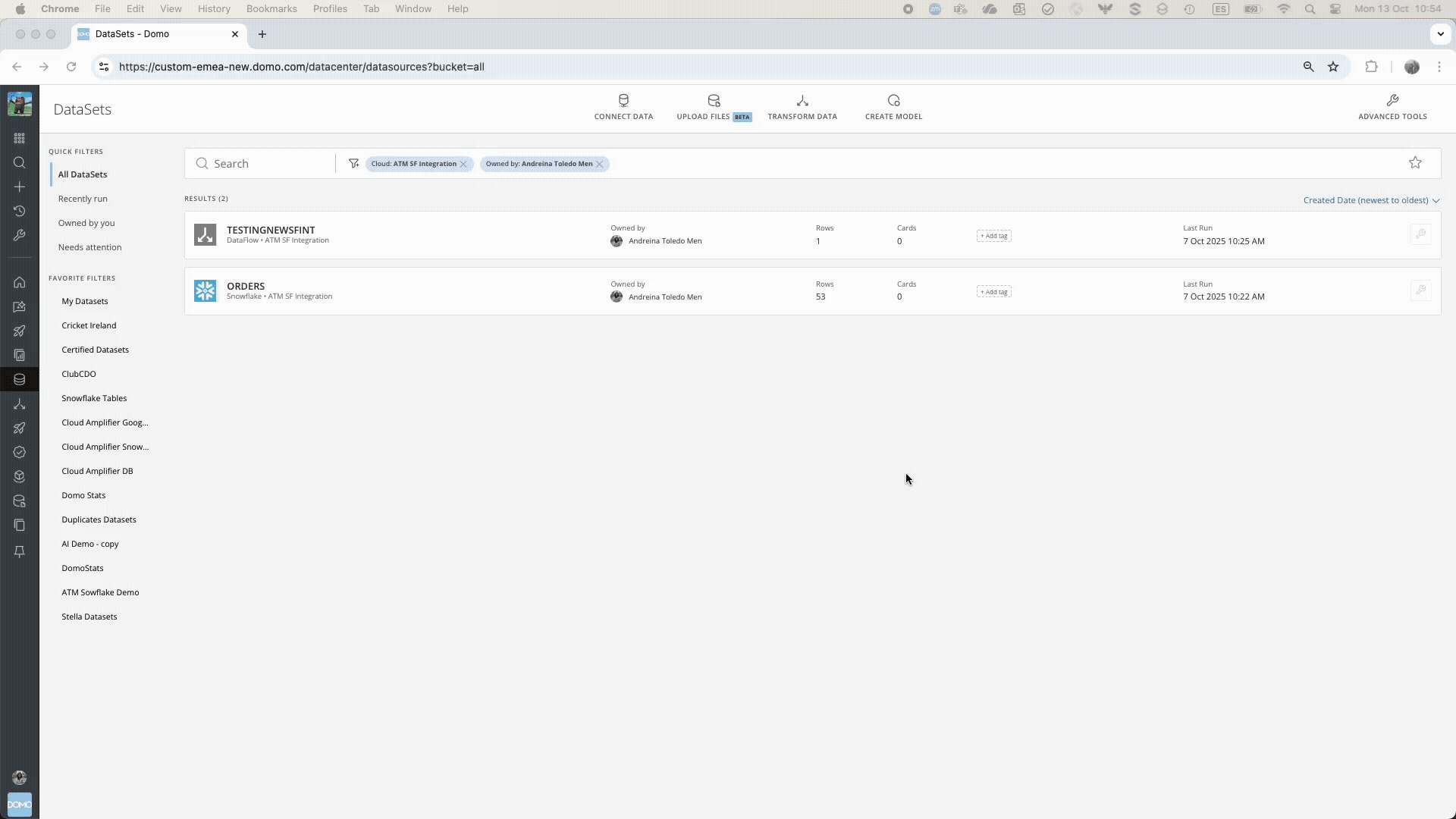Click the add-filter funnel icon
Viewport: 1456px width, 819px height.
coord(353,164)
